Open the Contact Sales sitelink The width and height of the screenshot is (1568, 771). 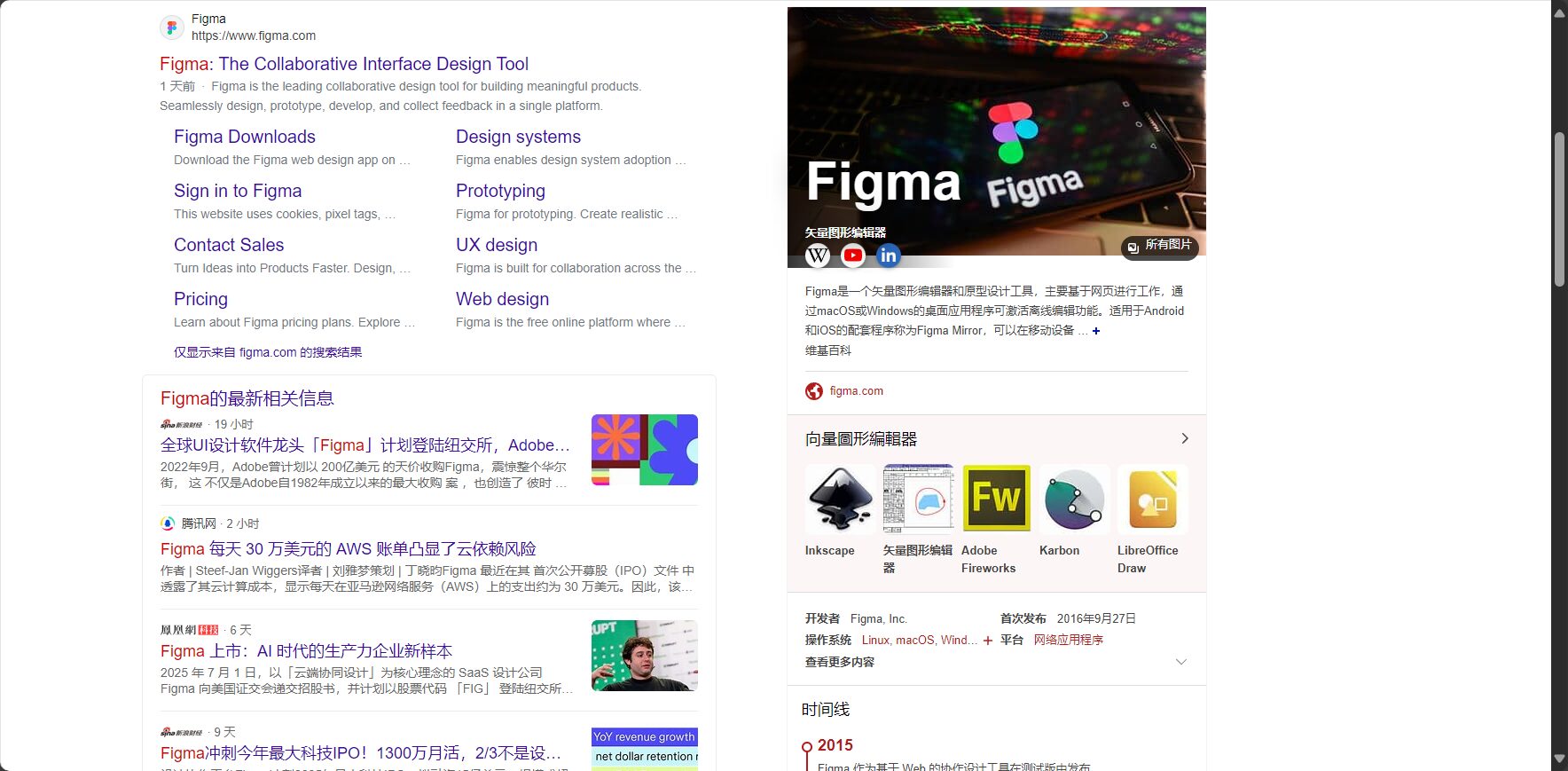click(x=229, y=245)
